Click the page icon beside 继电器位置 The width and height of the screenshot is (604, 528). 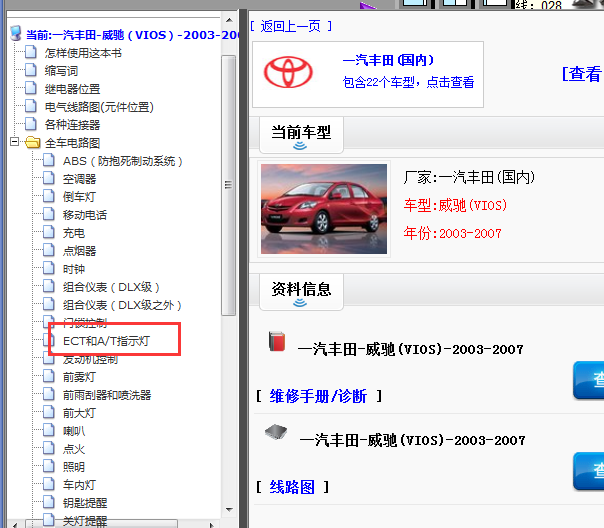(31, 88)
